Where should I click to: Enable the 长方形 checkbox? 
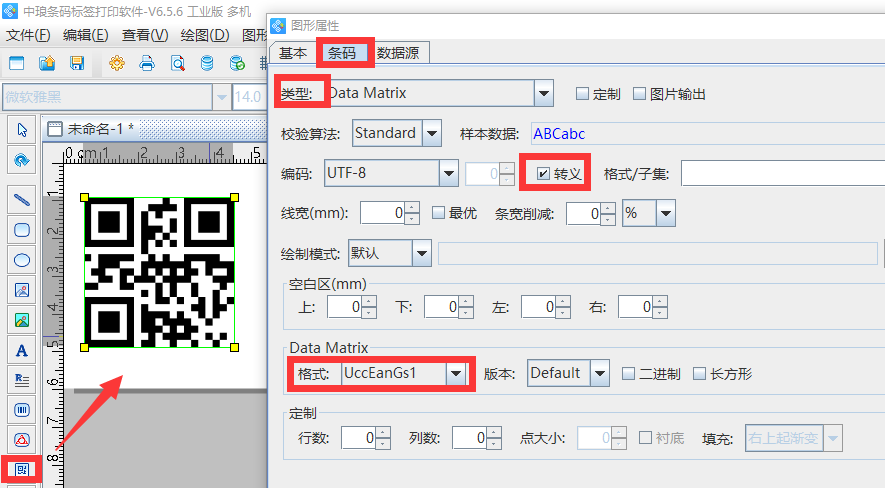tap(699, 373)
